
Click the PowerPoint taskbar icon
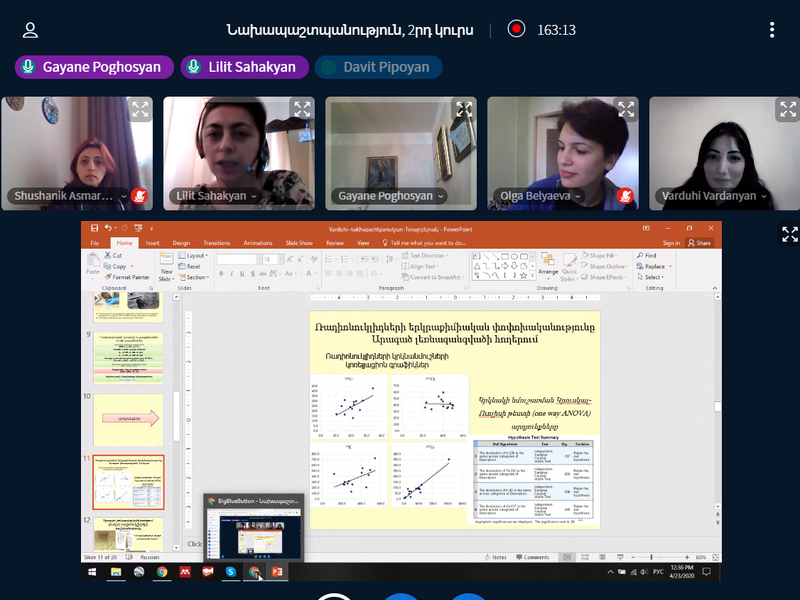[x=277, y=572]
